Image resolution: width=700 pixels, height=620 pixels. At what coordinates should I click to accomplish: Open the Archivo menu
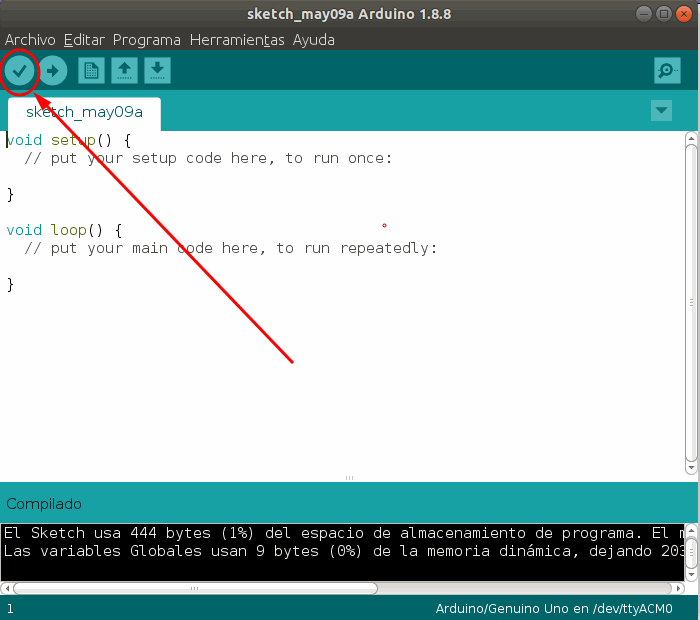[30, 40]
